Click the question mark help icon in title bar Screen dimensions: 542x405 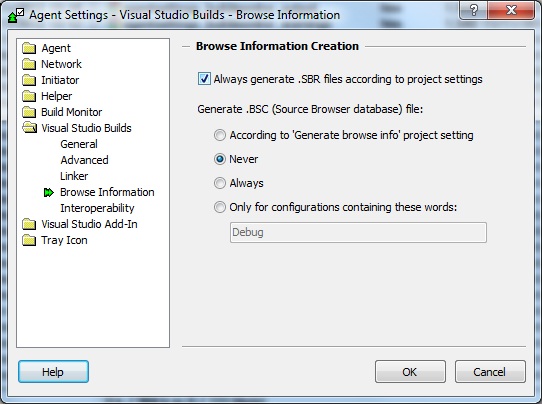pos(474,10)
